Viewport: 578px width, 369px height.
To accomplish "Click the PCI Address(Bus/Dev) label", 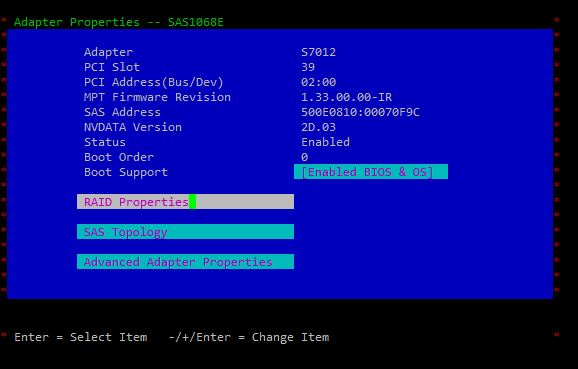I will (154, 82).
